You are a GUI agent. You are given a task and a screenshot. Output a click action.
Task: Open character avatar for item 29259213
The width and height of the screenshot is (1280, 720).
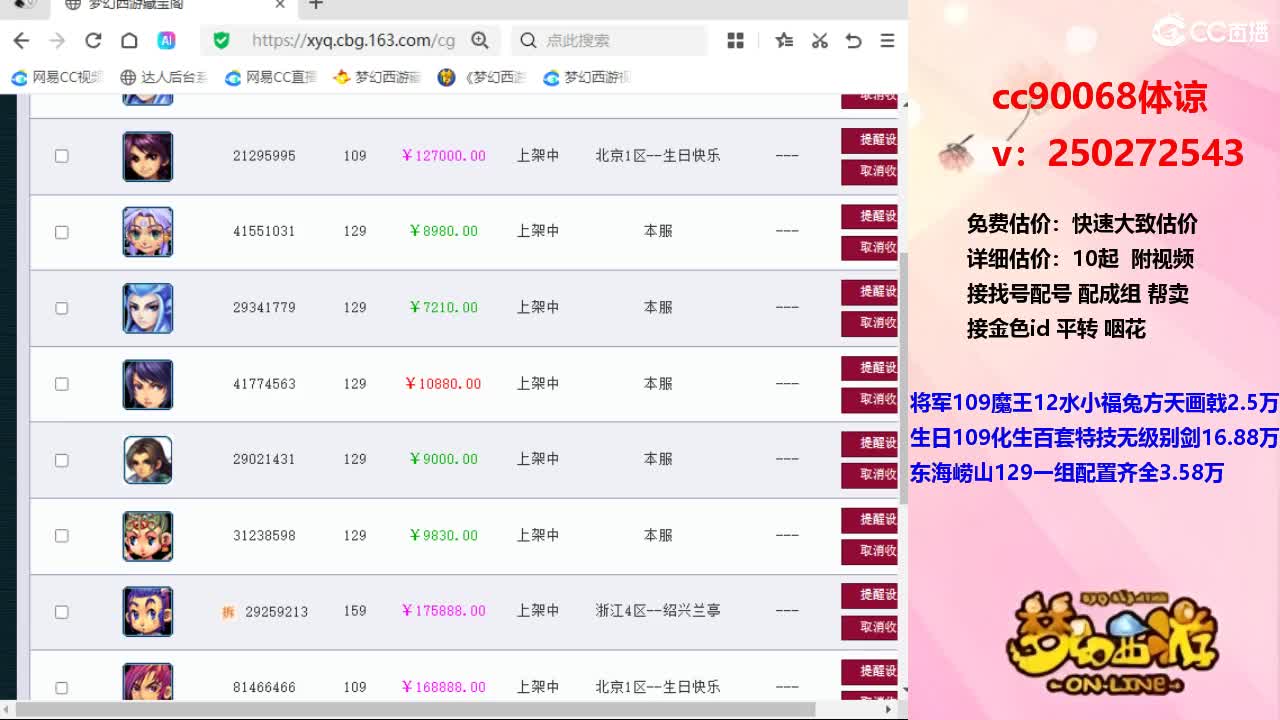[x=148, y=611]
